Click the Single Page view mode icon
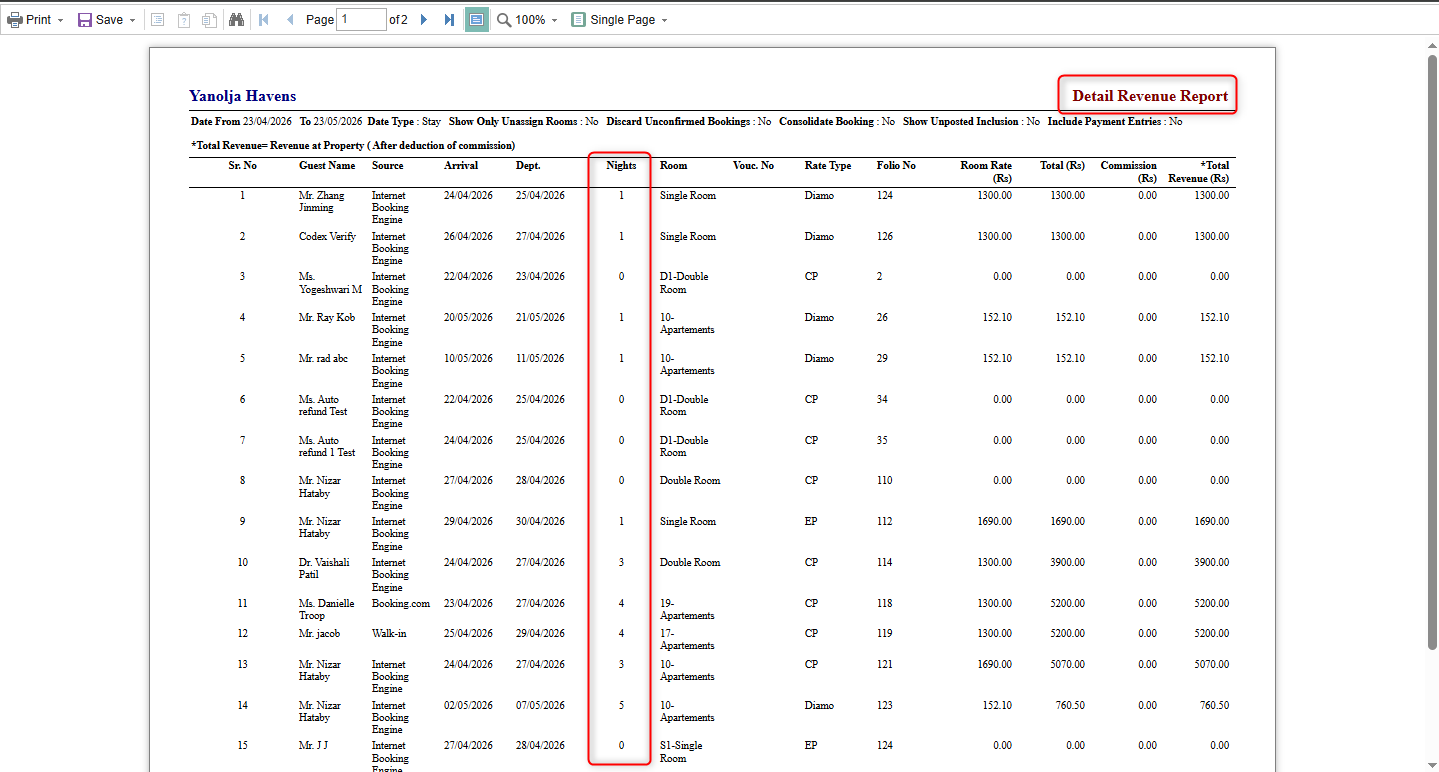1439x772 pixels. click(x=578, y=20)
